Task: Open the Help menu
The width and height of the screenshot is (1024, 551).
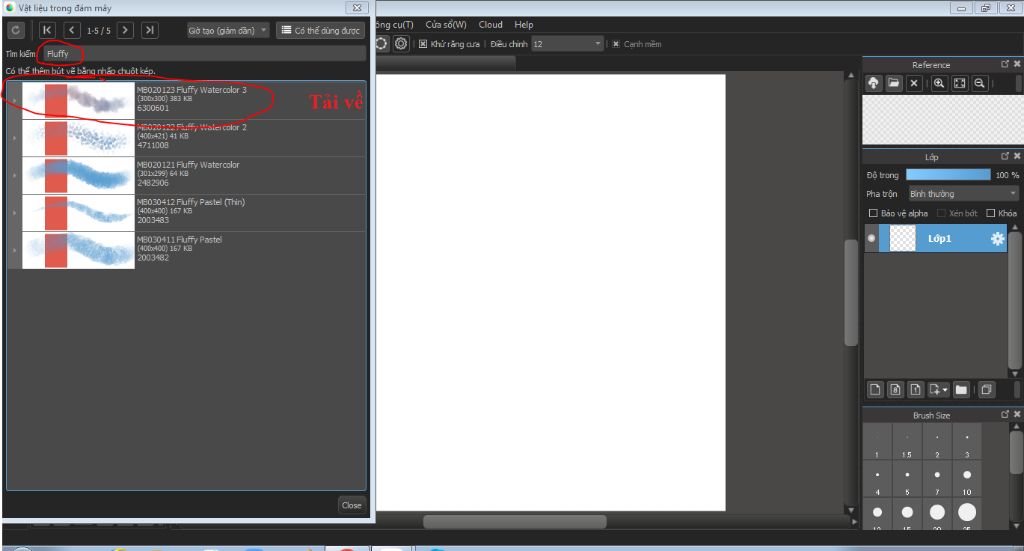Action: (x=524, y=25)
